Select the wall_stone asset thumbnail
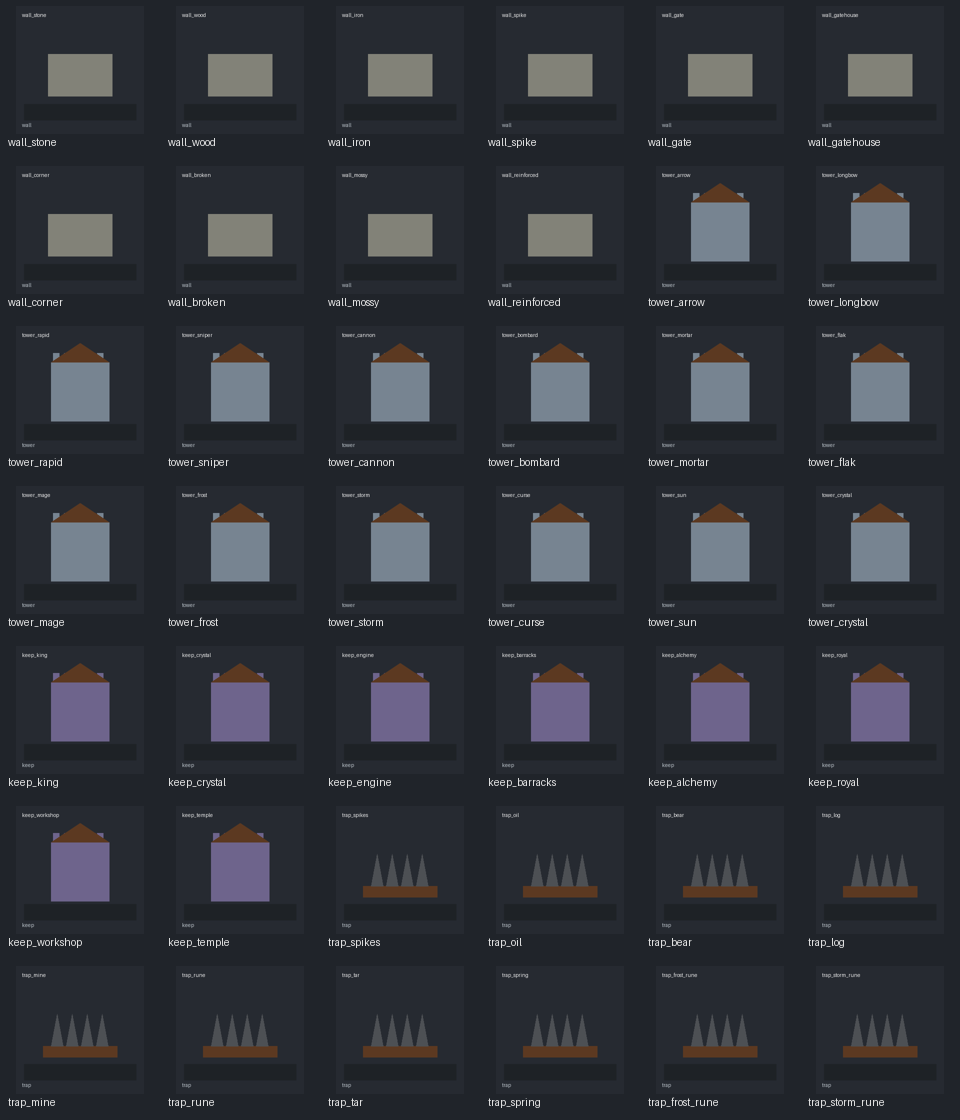Viewport: 960px width, 1120px height. (x=80, y=70)
